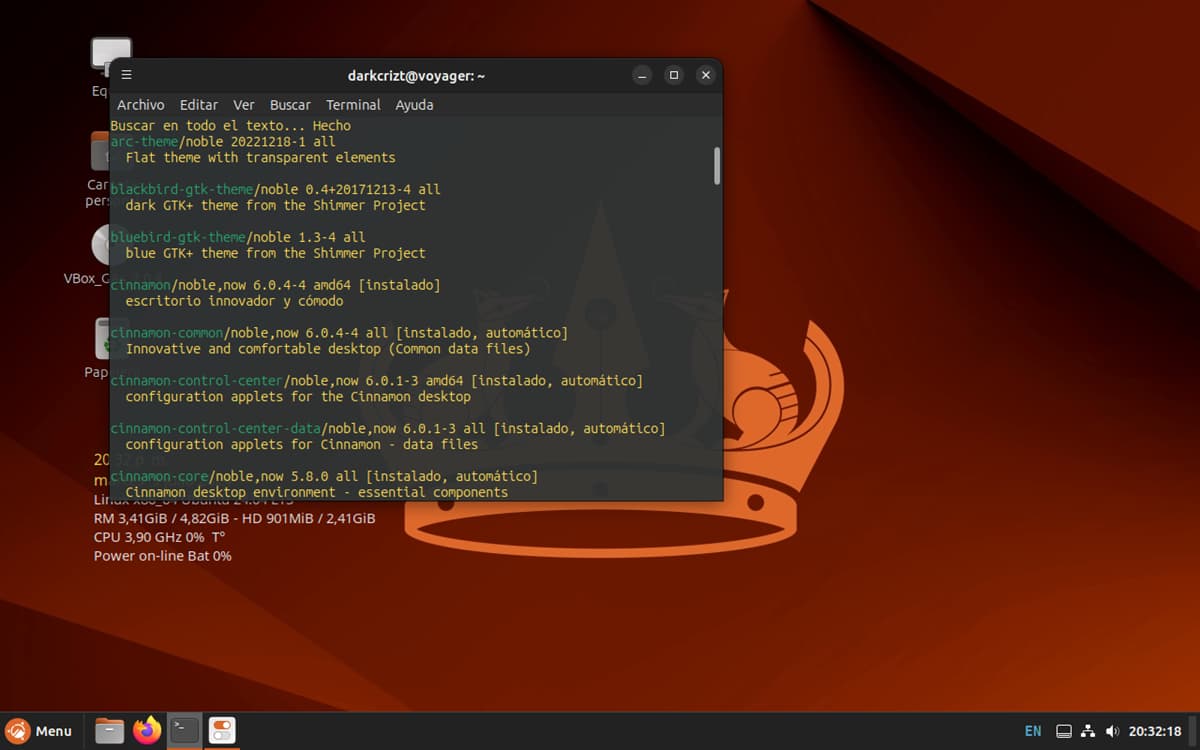Viewport: 1200px width, 750px height.
Task: Open the network connections tray icon
Action: click(x=1089, y=731)
